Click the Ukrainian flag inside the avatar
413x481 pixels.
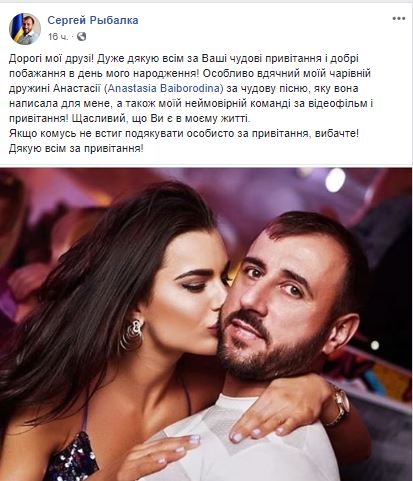[x=18, y=28]
